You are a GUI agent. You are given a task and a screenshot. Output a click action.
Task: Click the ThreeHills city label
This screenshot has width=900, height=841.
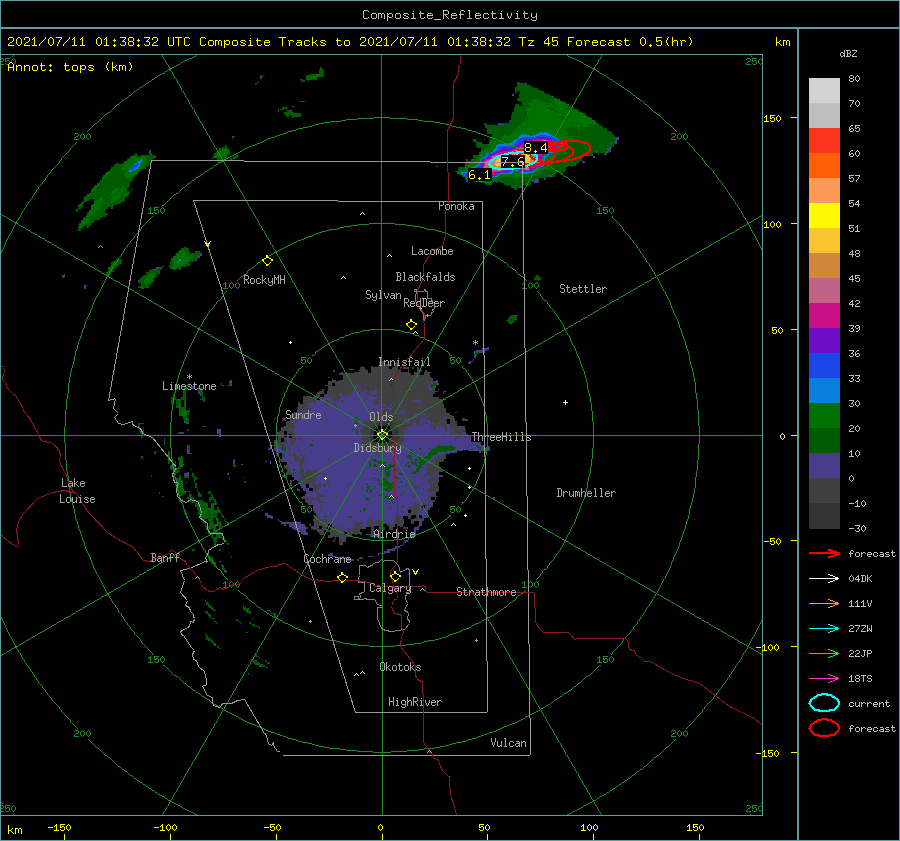(501, 437)
